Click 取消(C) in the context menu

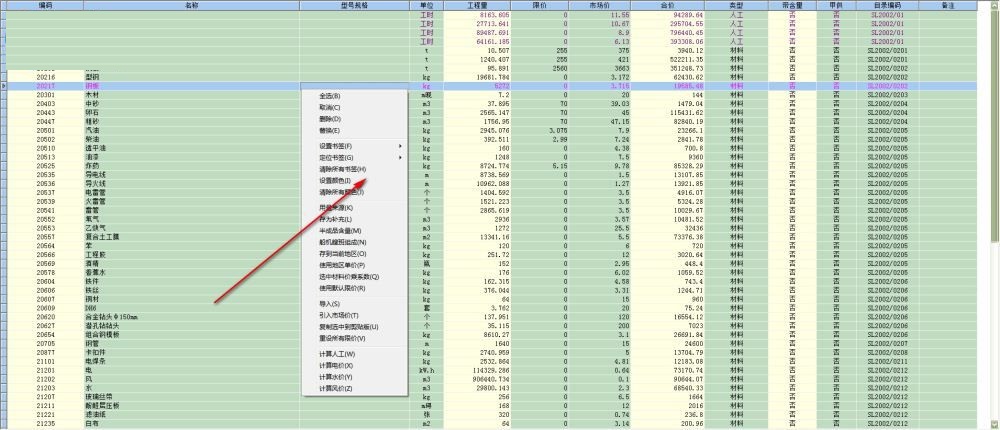330,107
